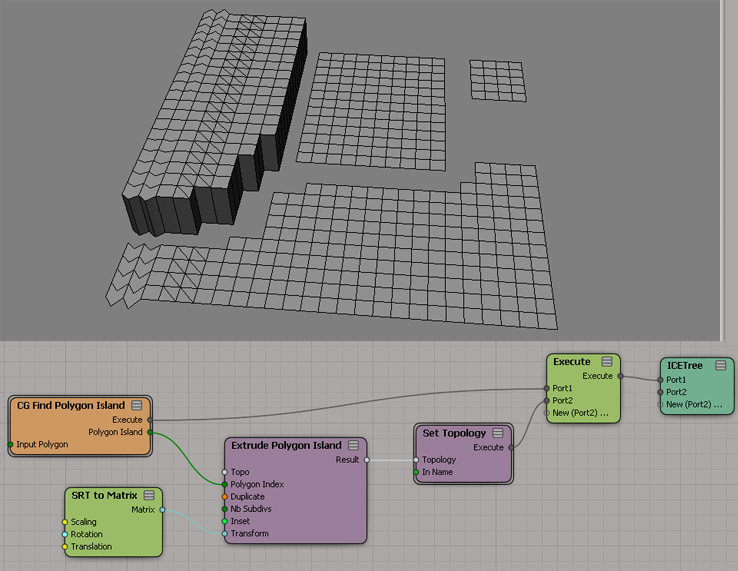
Task: Click the Extrude Polygon Island node menu icon
Action: click(x=354, y=446)
